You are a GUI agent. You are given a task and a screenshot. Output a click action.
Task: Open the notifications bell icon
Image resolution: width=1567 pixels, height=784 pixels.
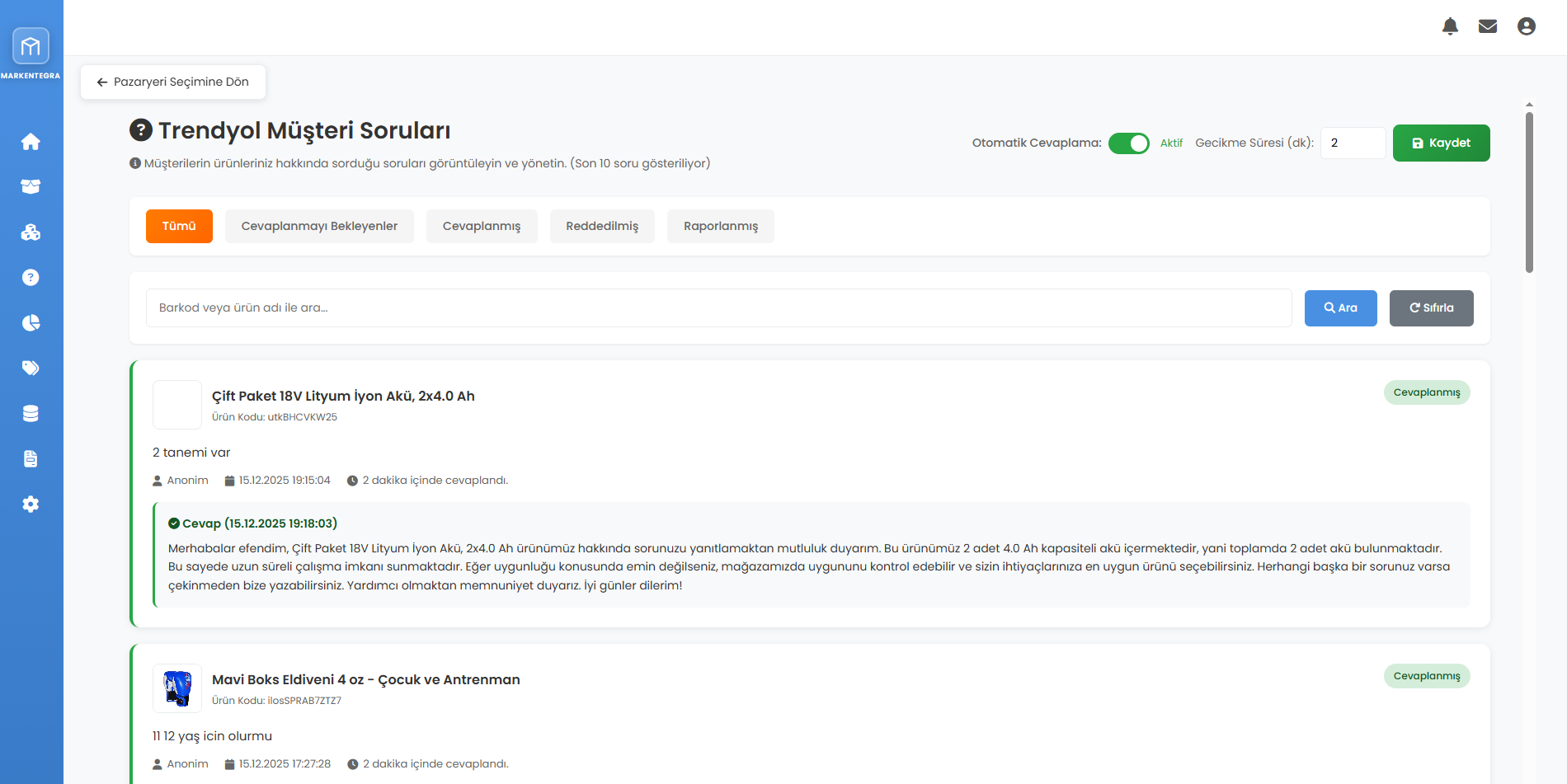point(1450,26)
